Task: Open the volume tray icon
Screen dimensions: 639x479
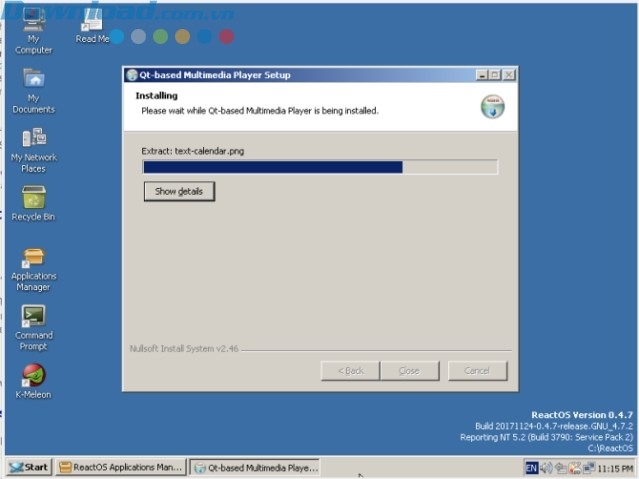Action: (546, 468)
